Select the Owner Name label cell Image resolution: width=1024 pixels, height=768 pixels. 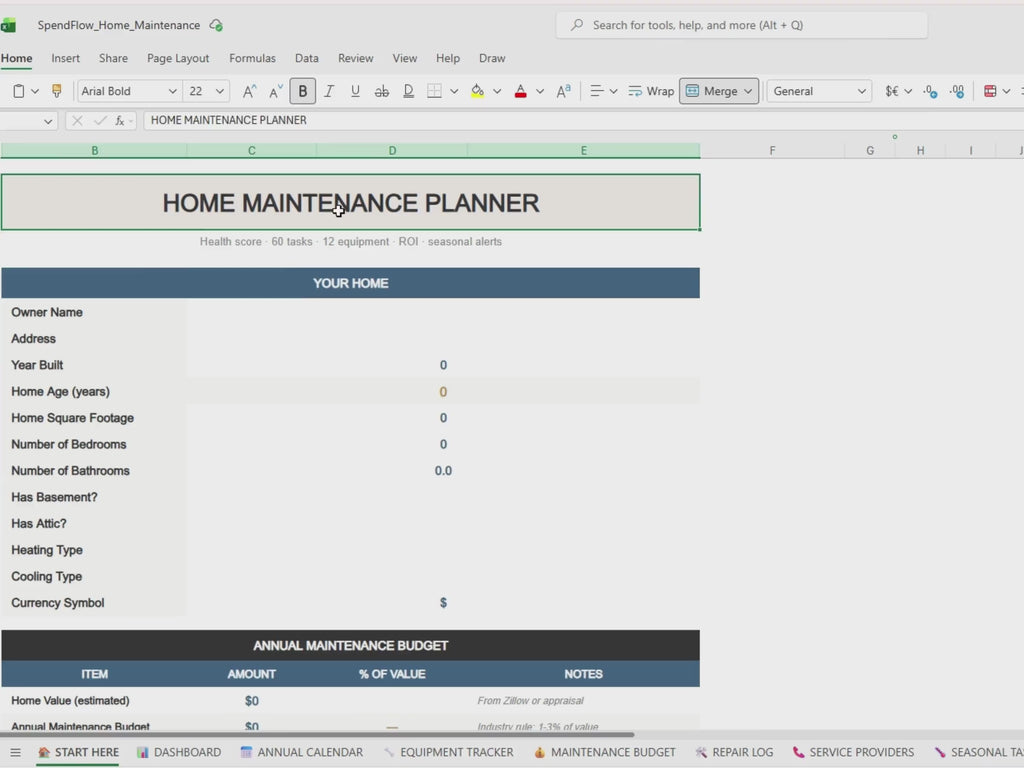point(94,312)
